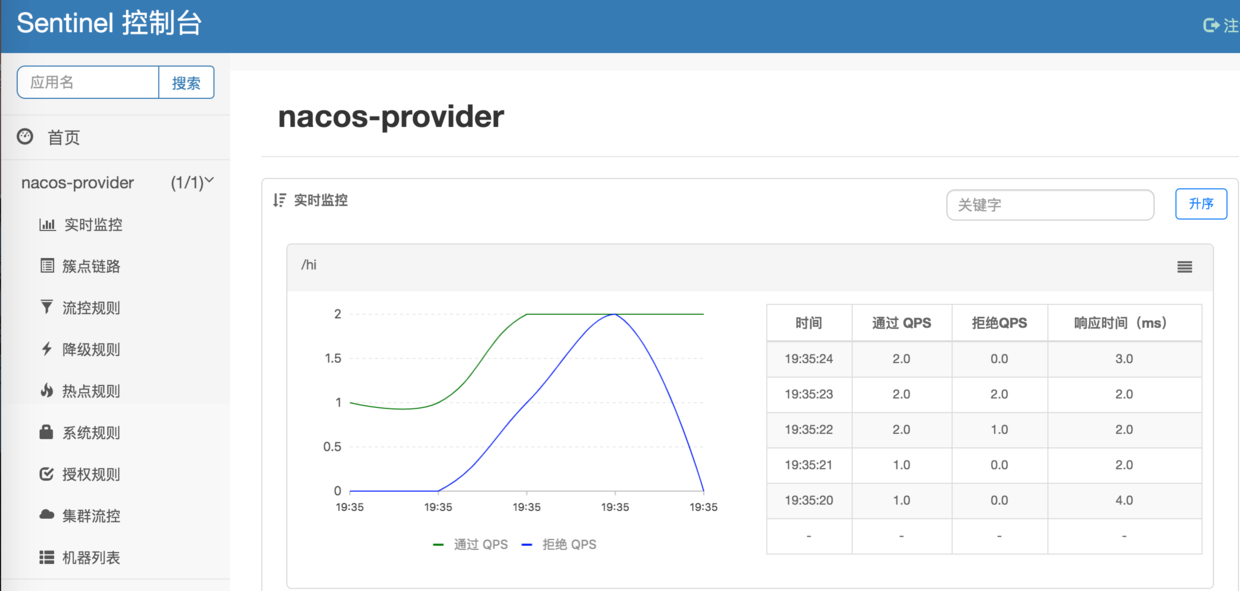Focus the 关键字 filter field
Viewport: 1240px width, 591px height.
click(1050, 204)
